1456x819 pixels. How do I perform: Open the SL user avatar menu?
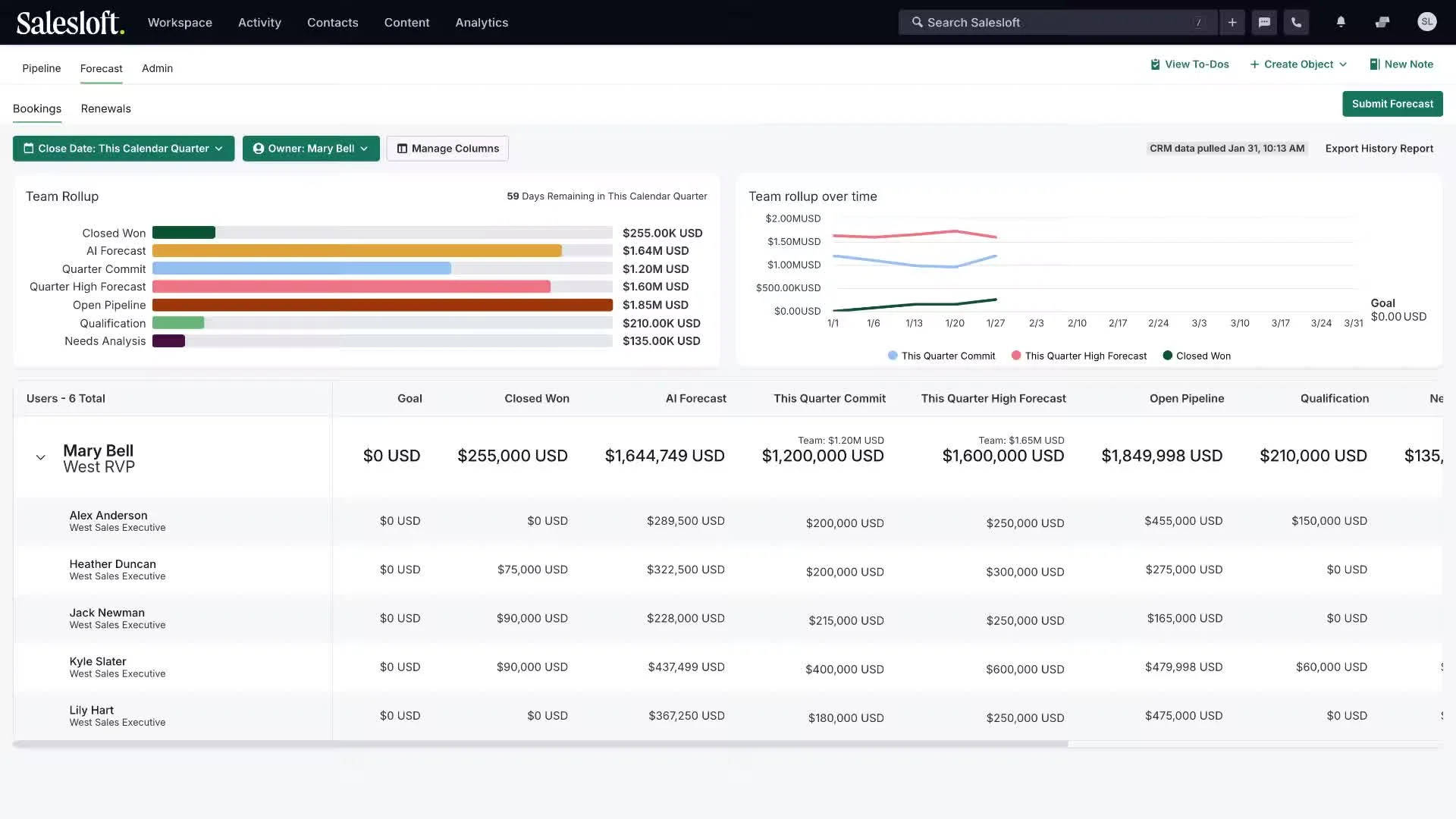[x=1427, y=22]
